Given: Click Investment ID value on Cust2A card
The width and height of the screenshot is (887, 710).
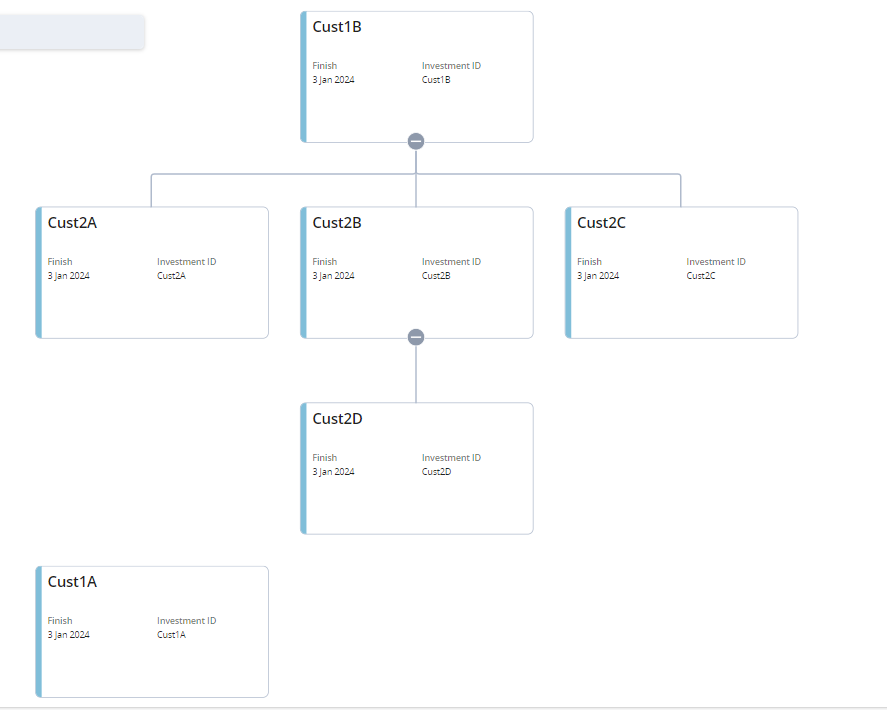Looking at the screenshot, I should click(x=171, y=276).
